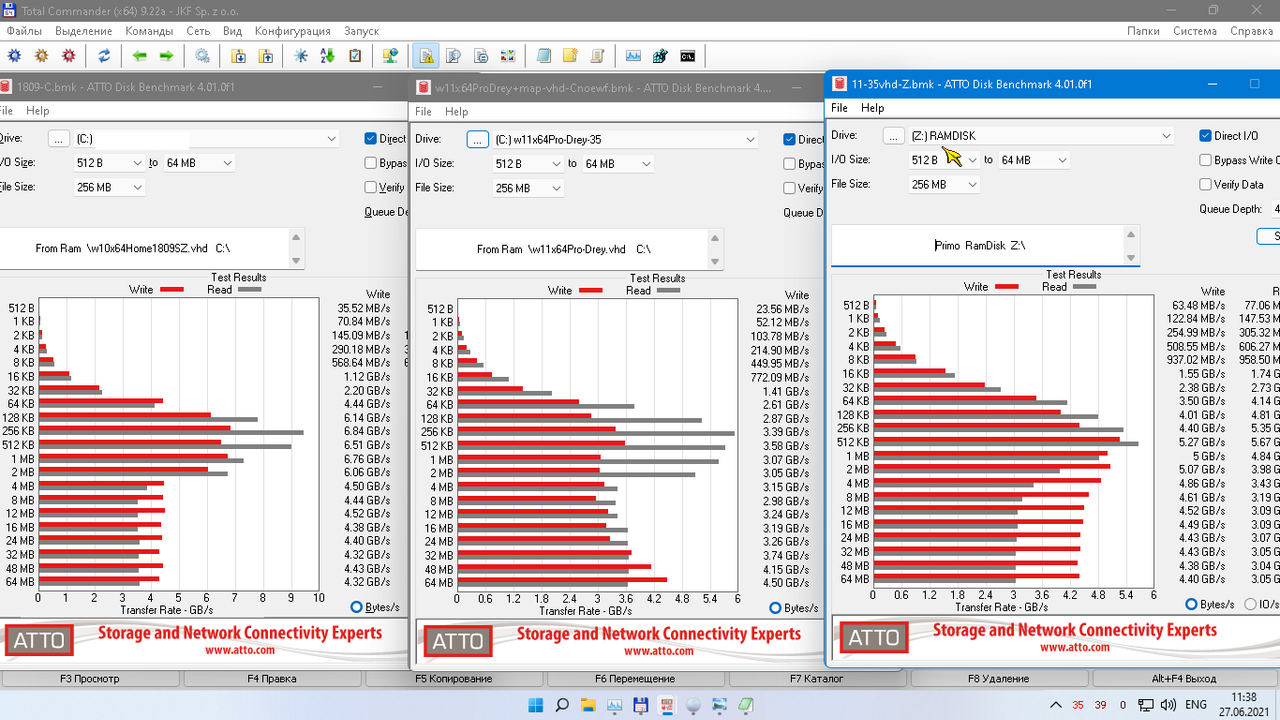Click the pack files toolbar icon

coord(239,56)
